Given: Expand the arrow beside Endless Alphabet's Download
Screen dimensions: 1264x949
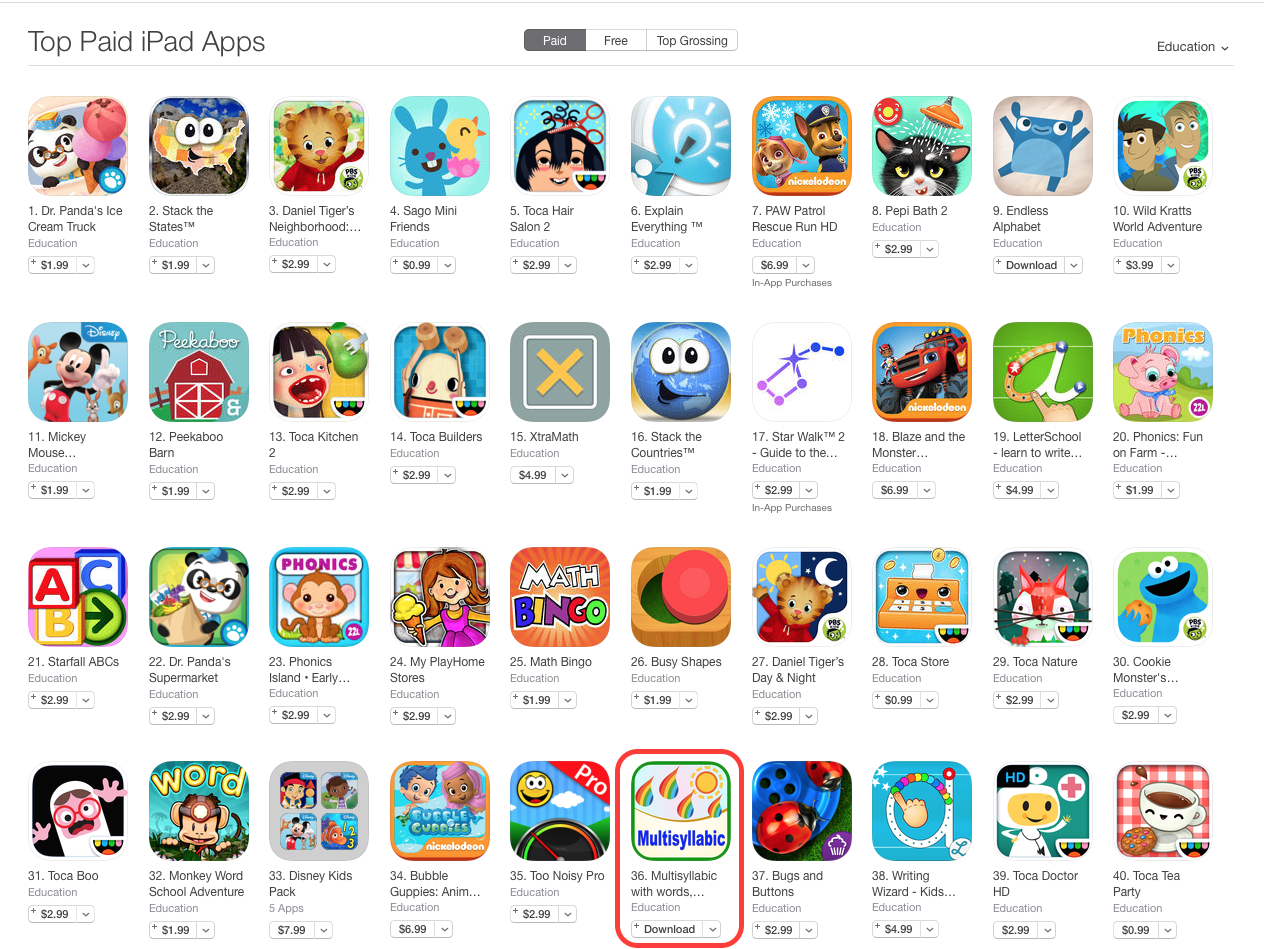Looking at the screenshot, I should [x=1073, y=265].
